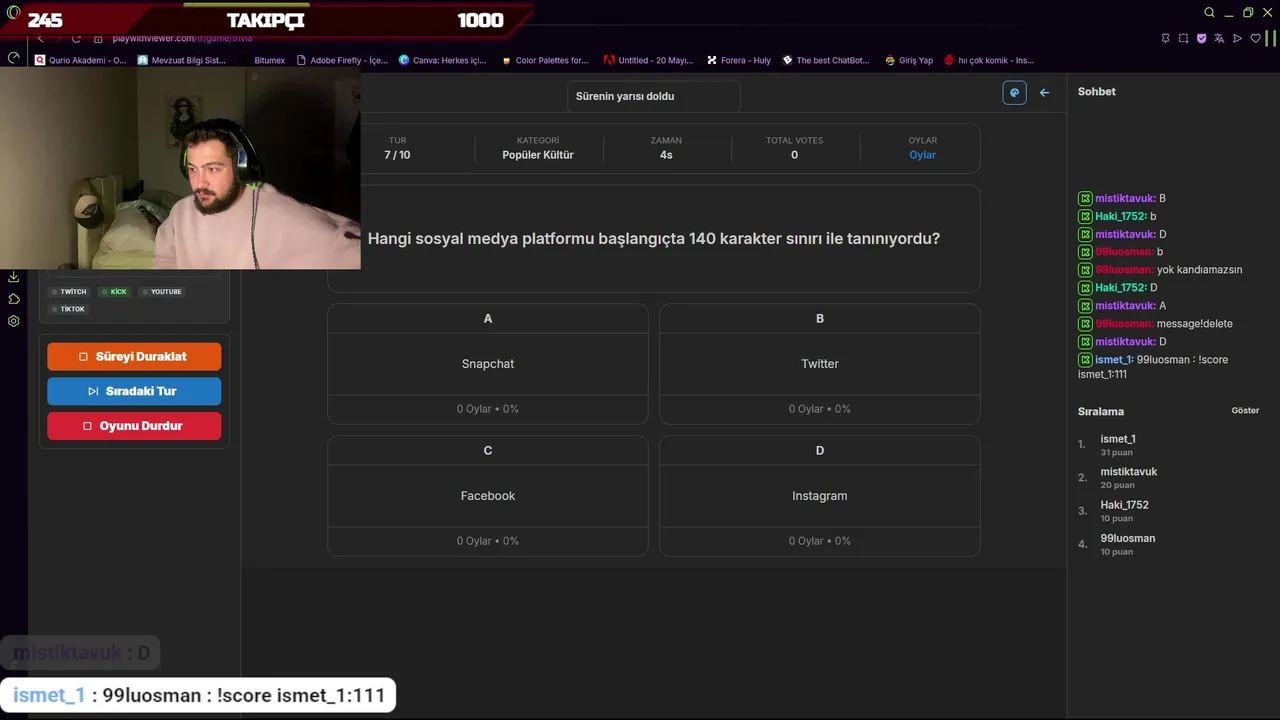This screenshot has width=1280, height=720.
Task: Click the Sohbet panel header
Action: click(1097, 91)
